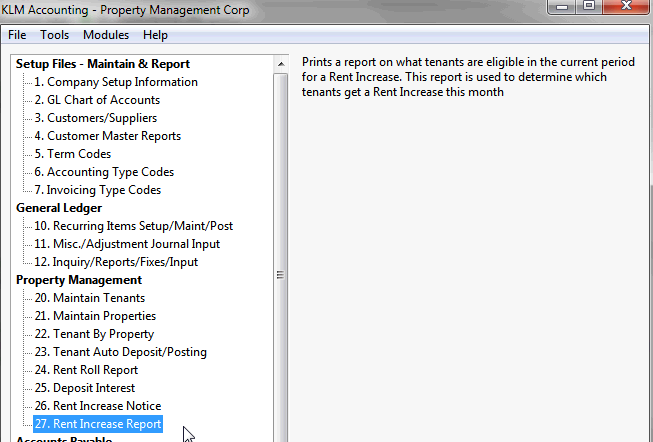Choose 22. Tenant By Property
Screen dimensions: 653x442
[x=94, y=334]
